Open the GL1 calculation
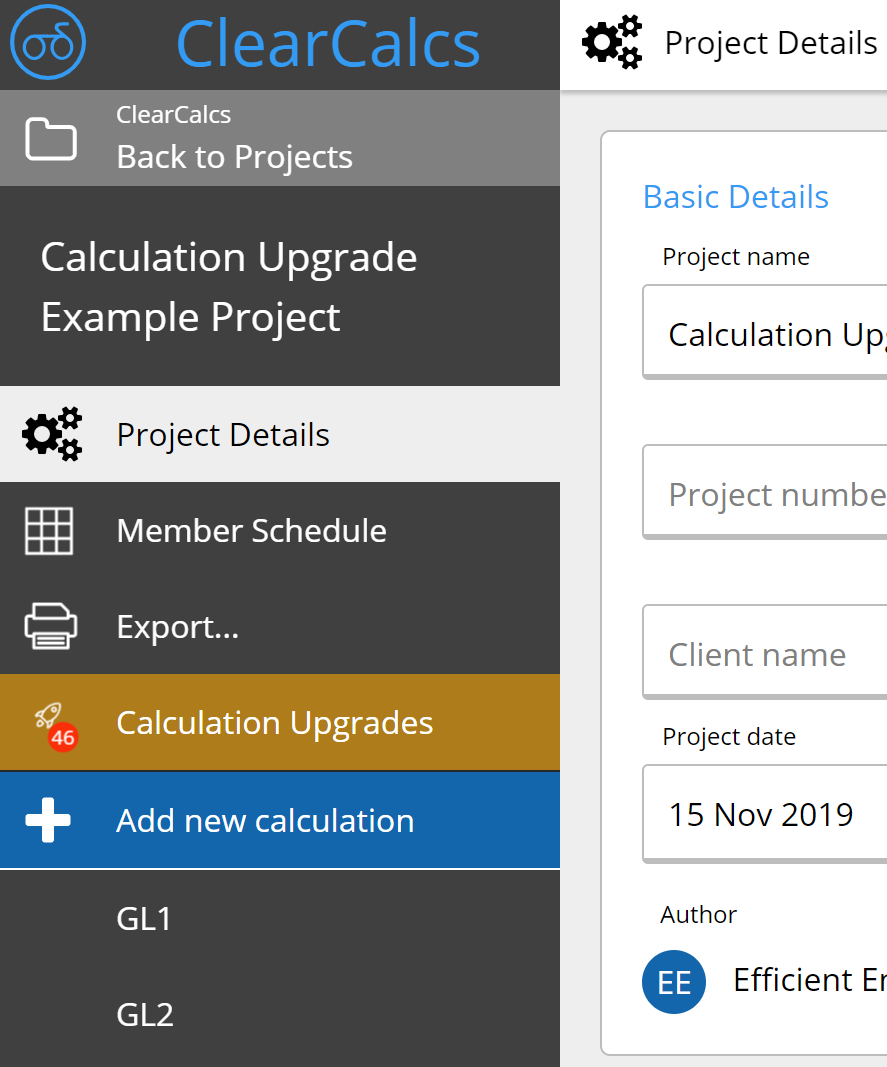Viewport: 887px width, 1067px height. click(280, 919)
